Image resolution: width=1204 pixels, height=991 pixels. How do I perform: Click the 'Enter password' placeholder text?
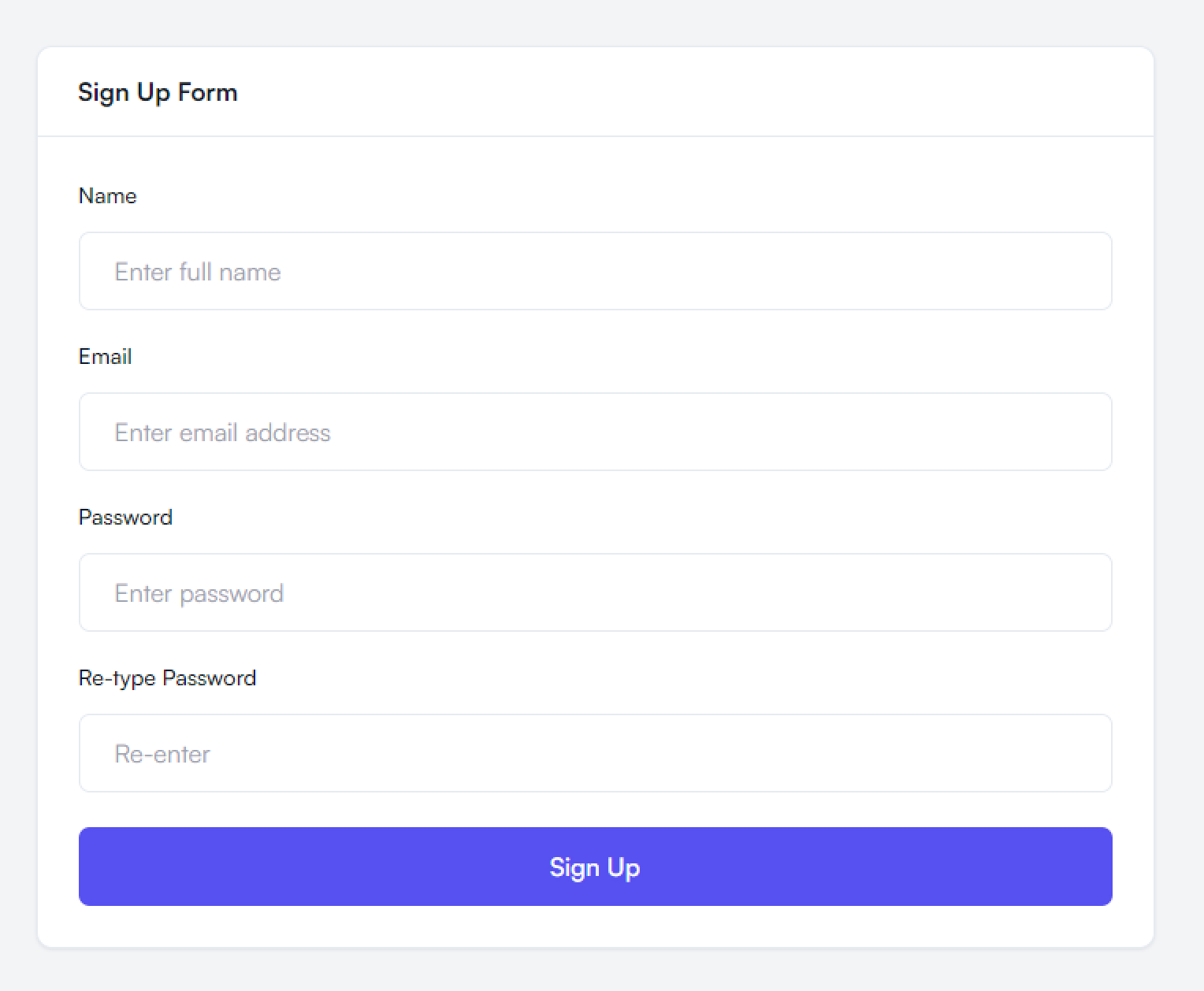tap(199, 593)
